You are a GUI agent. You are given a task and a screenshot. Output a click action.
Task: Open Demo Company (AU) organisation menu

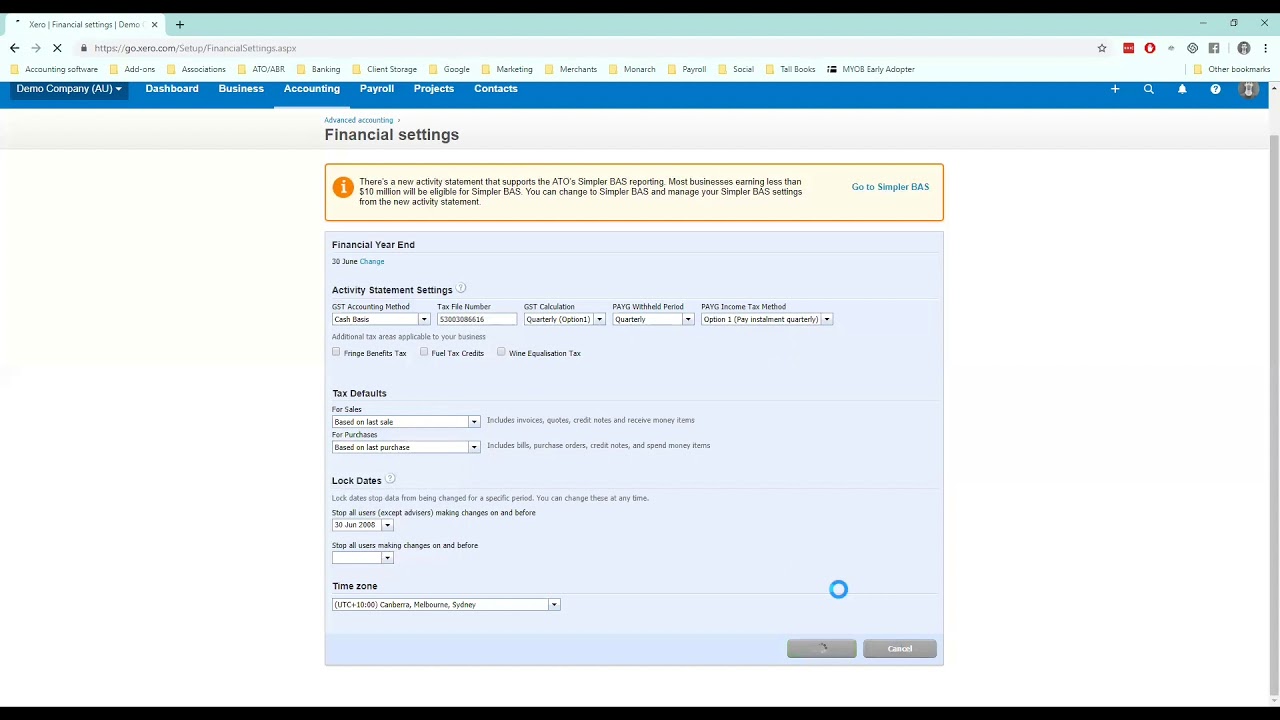(x=69, y=89)
